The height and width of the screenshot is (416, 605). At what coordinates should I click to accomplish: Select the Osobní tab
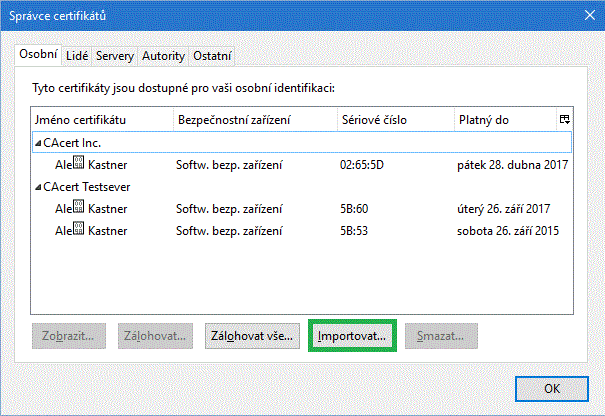click(39, 54)
